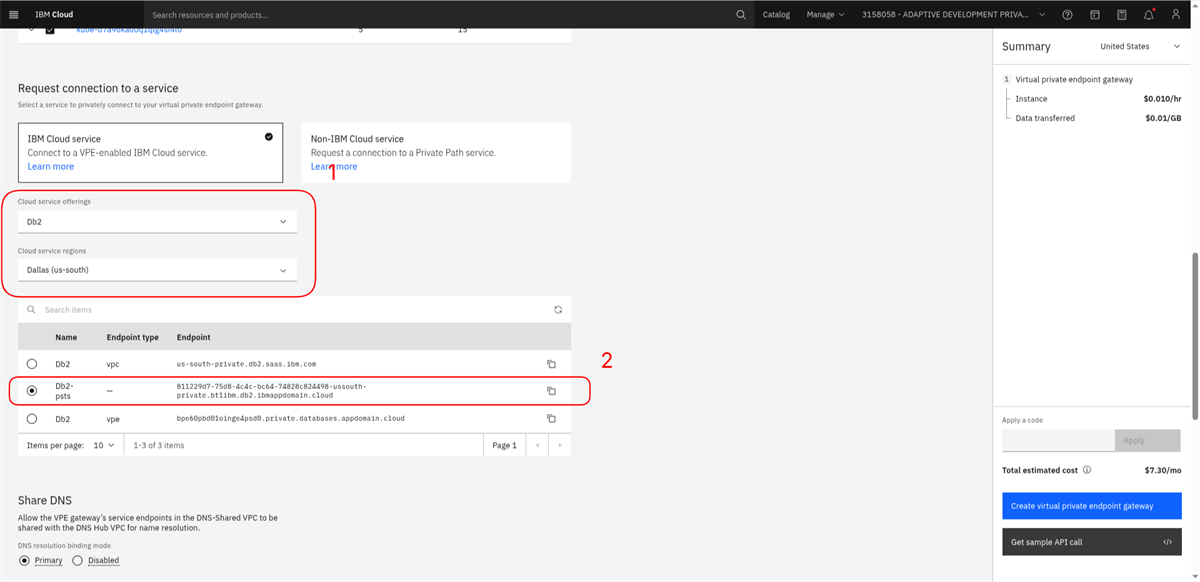
Task: Click Get sample API call button
Action: [1092, 542]
